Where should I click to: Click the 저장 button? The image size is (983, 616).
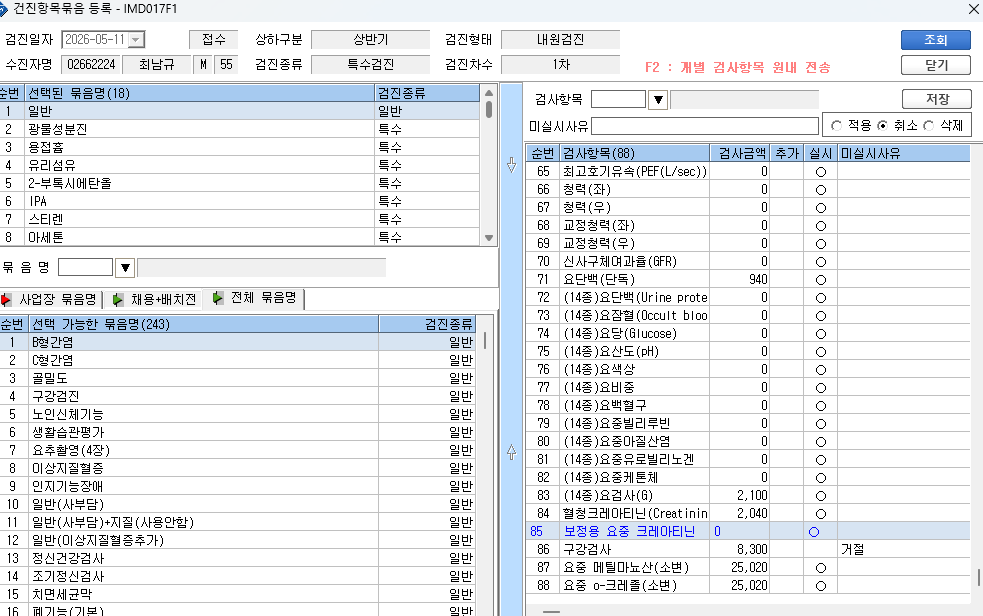tap(937, 99)
